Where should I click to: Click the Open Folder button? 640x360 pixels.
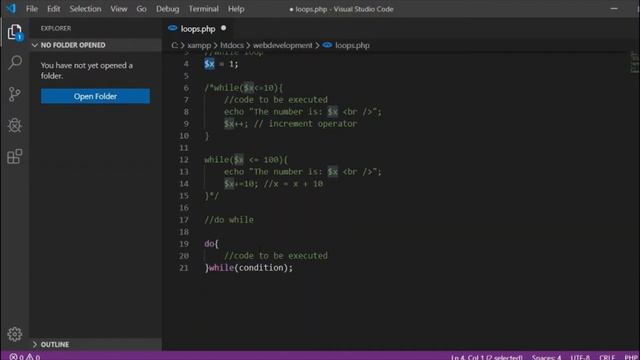coord(95,96)
